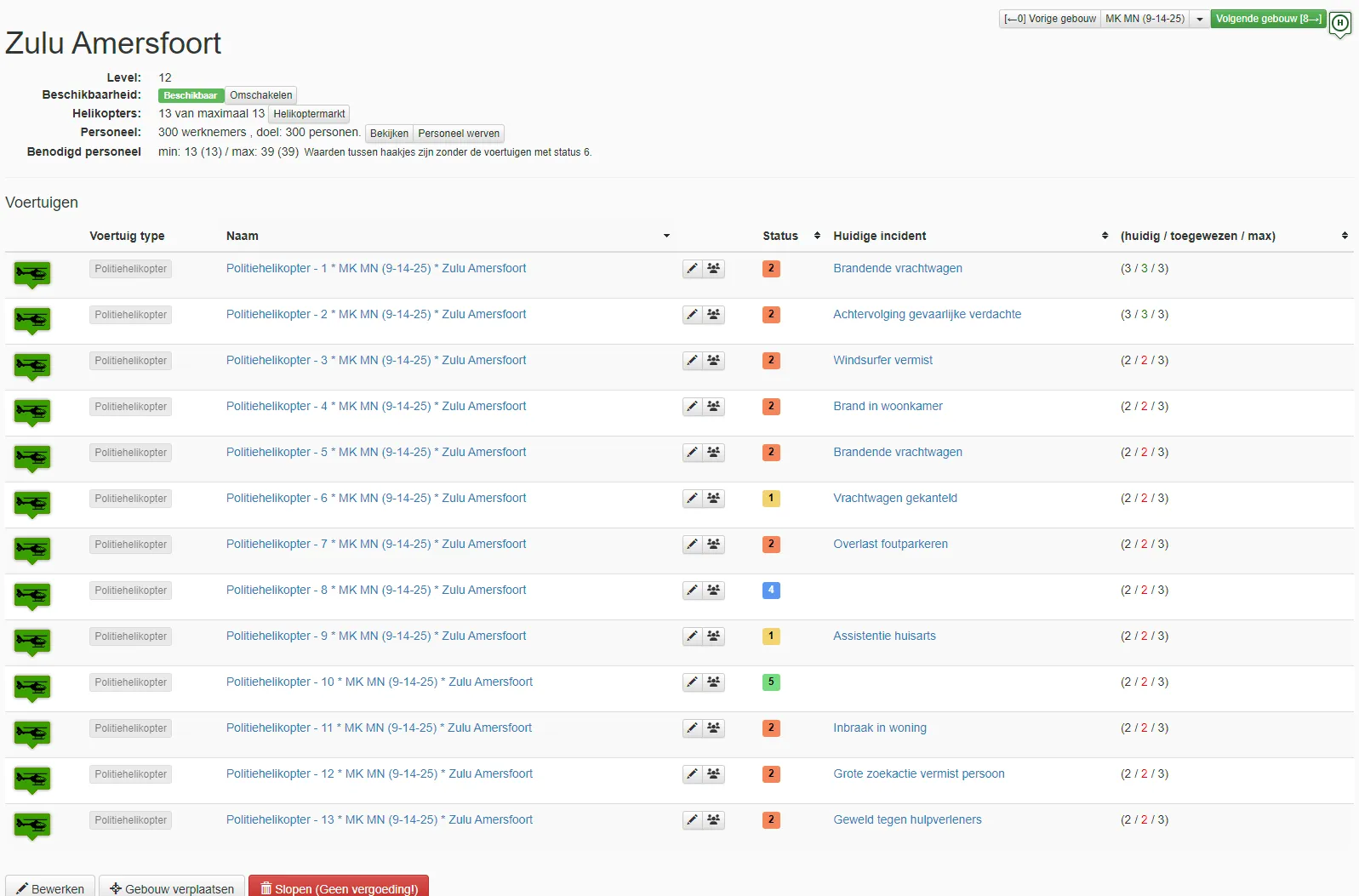Open the Brand in woonkamer incident
The height and width of the screenshot is (896, 1359).
click(x=888, y=406)
